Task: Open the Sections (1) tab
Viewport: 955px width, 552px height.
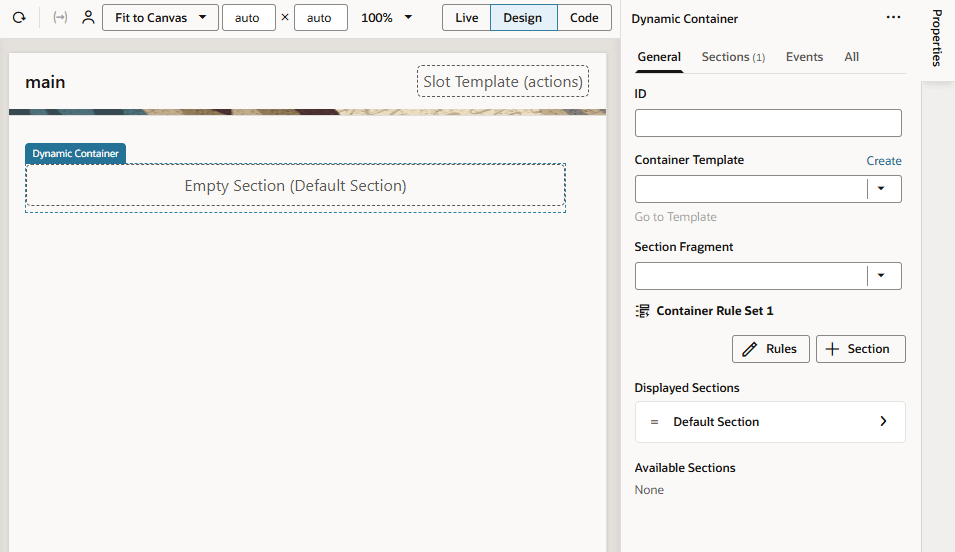Action: 733,57
